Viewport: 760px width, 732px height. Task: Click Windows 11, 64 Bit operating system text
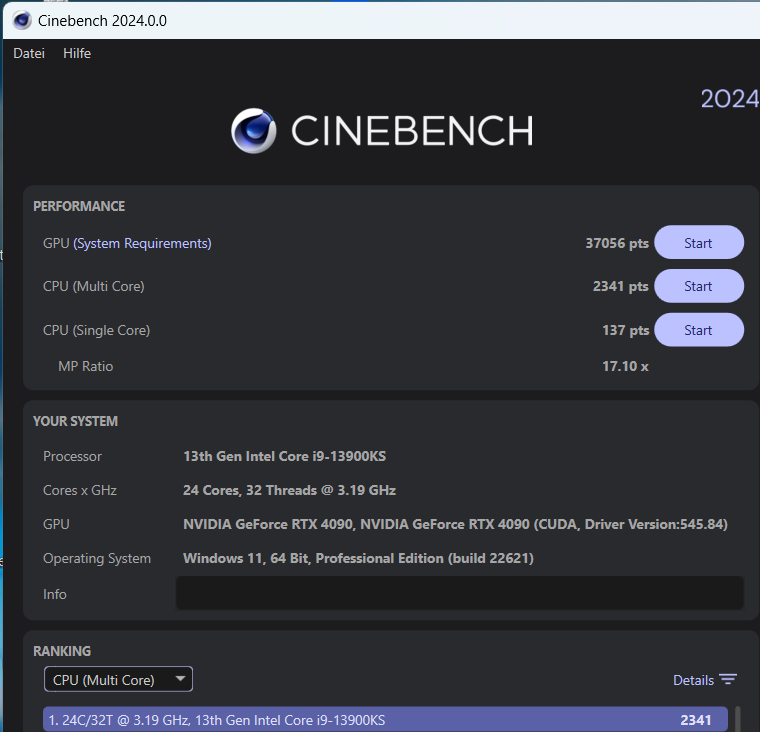coord(358,558)
